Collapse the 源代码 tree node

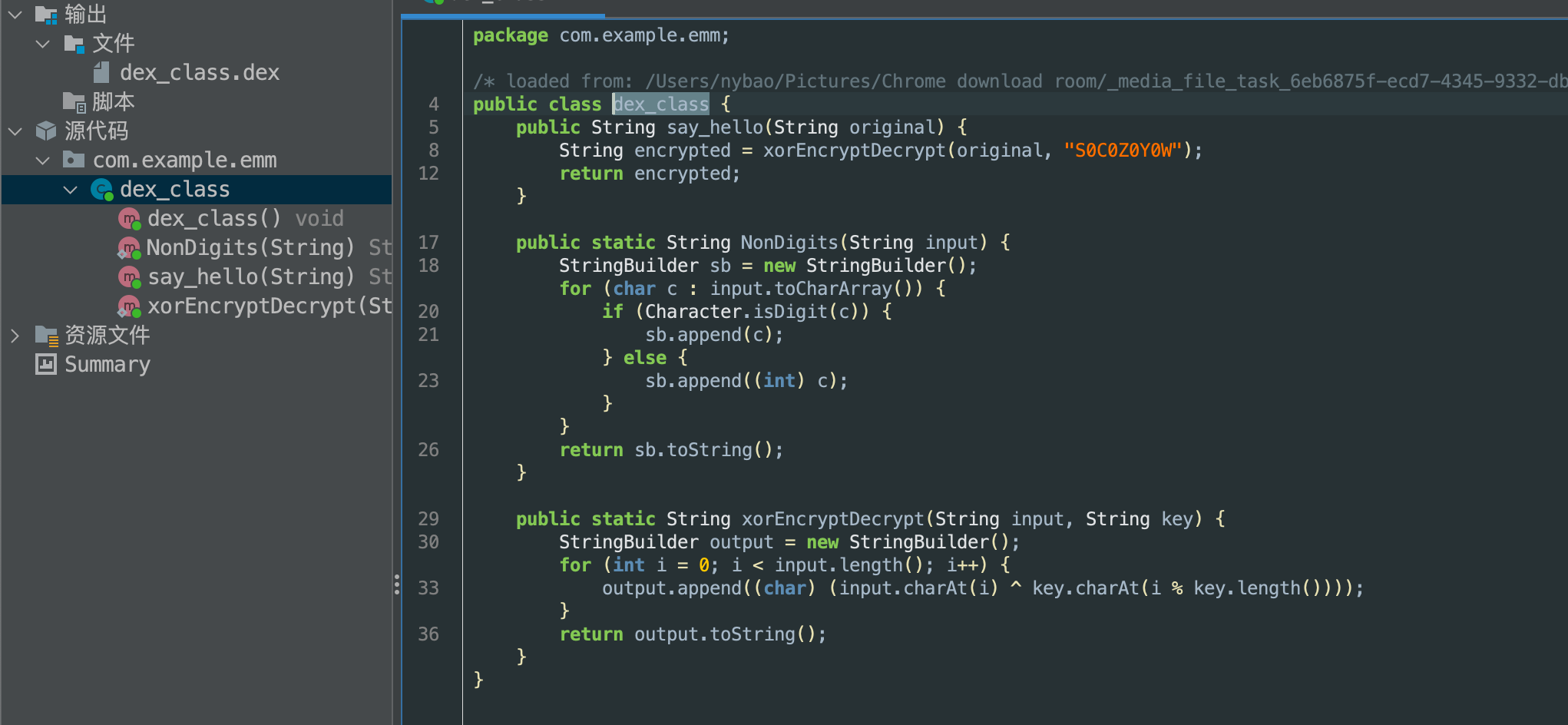(x=15, y=131)
